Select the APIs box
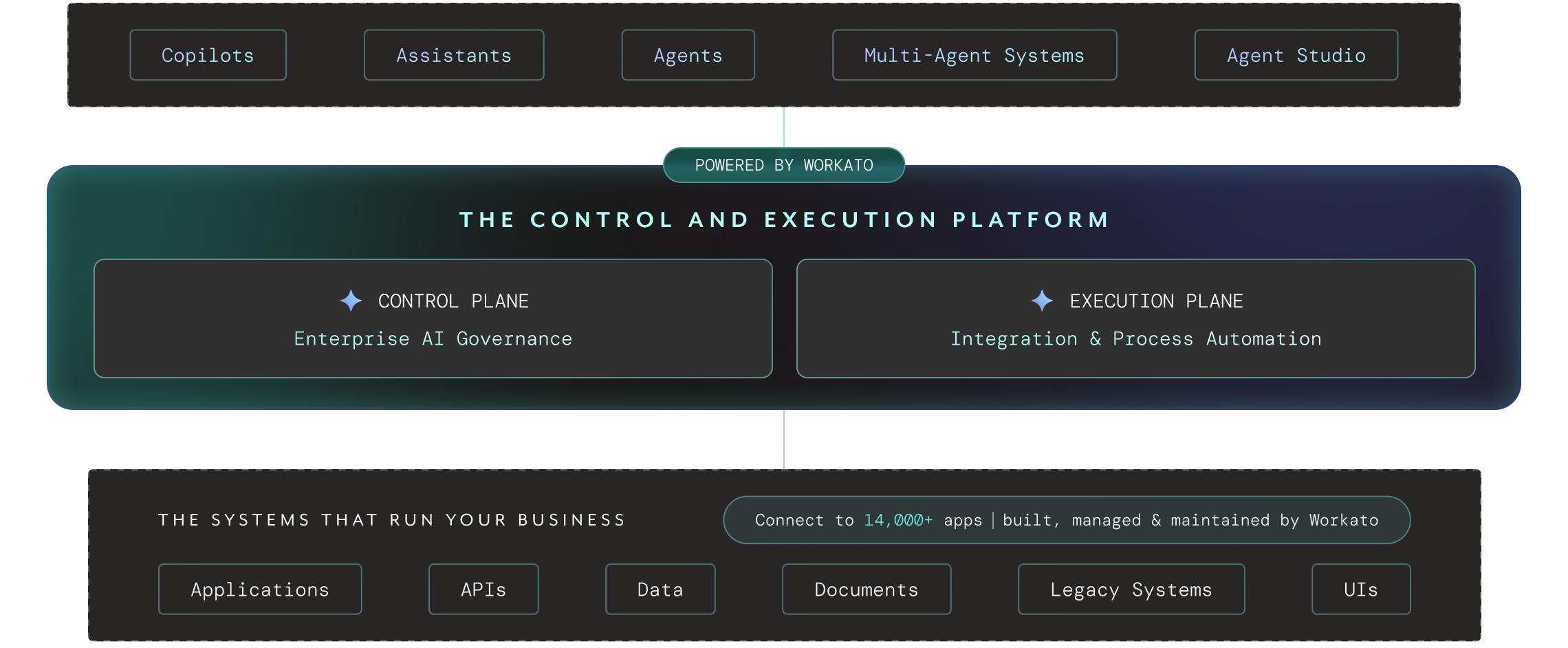Screen dimensions: 1568x648 [x=483, y=590]
